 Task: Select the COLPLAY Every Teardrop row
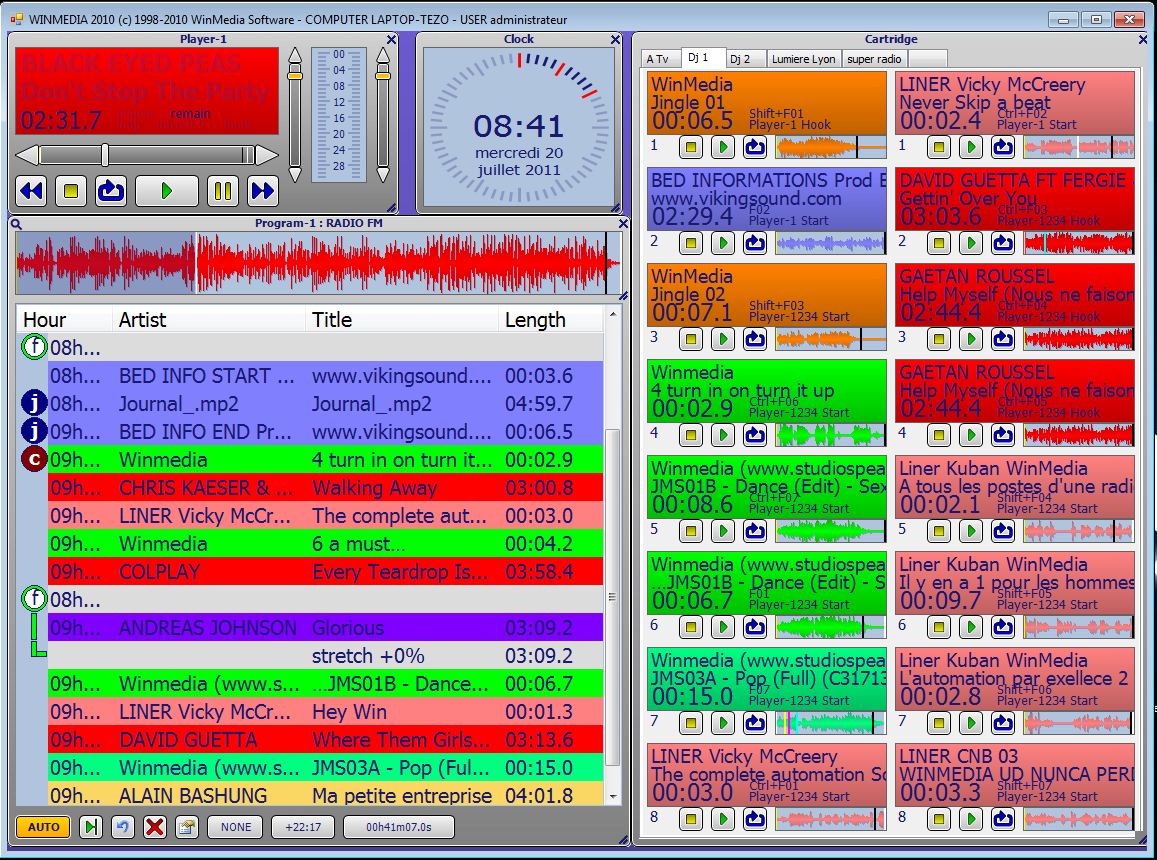325,572
